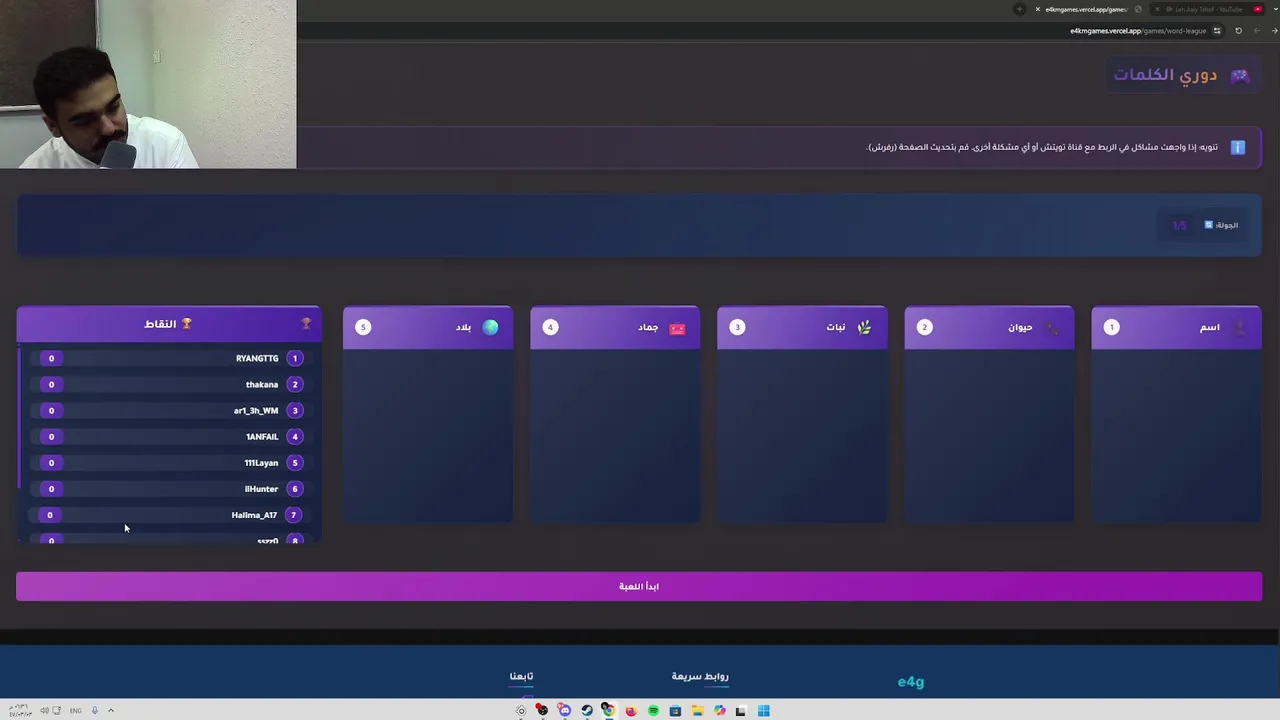Open Google Chrome from the taskbar
The image size is (1280, 720).
coord(608,711)
